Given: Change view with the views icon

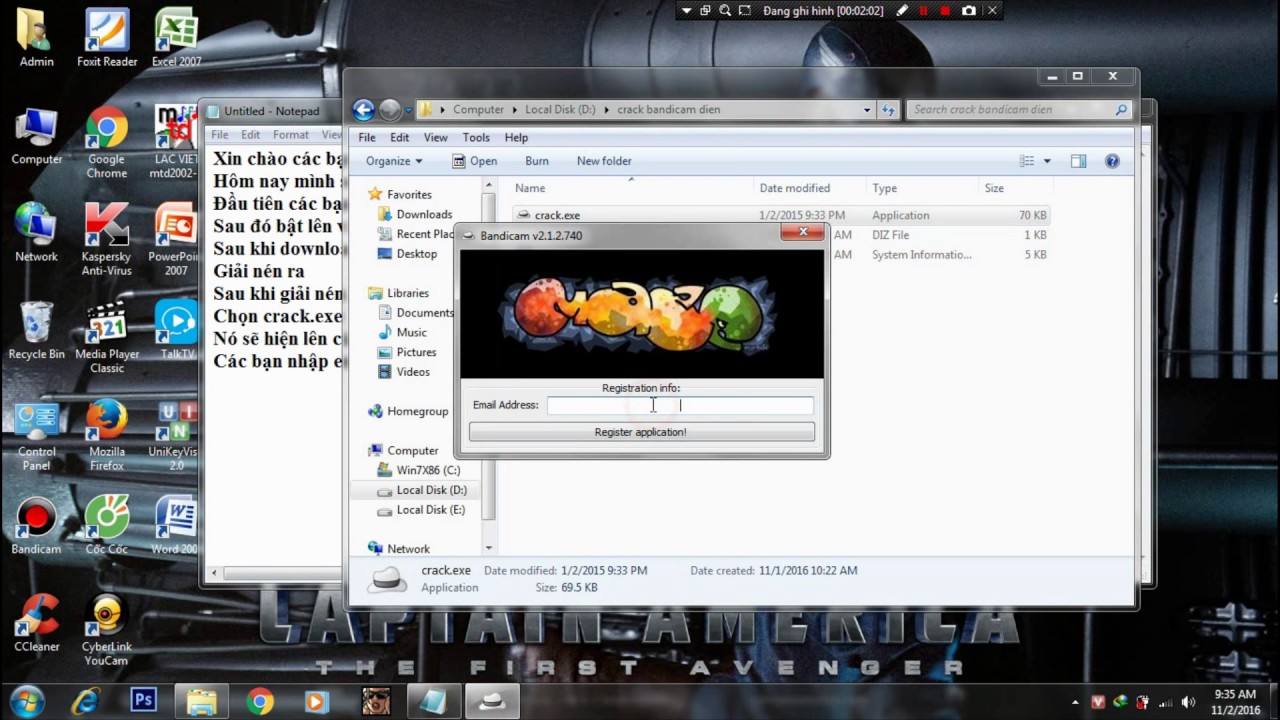Looking at the screenshot, I should pyautogui.click(x=1026, y=161).
